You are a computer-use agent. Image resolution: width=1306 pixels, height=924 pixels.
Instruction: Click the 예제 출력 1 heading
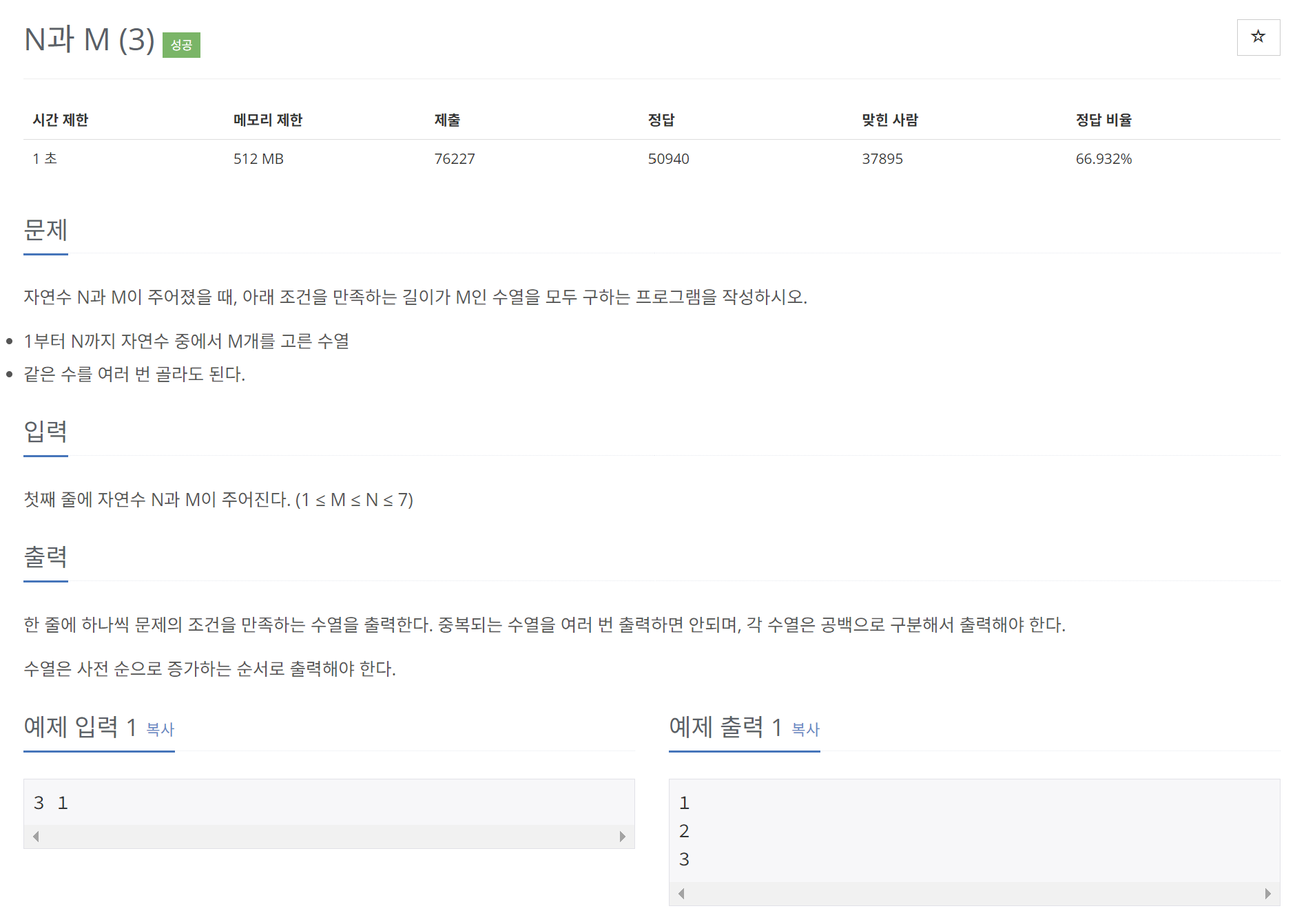pos(725,726)
